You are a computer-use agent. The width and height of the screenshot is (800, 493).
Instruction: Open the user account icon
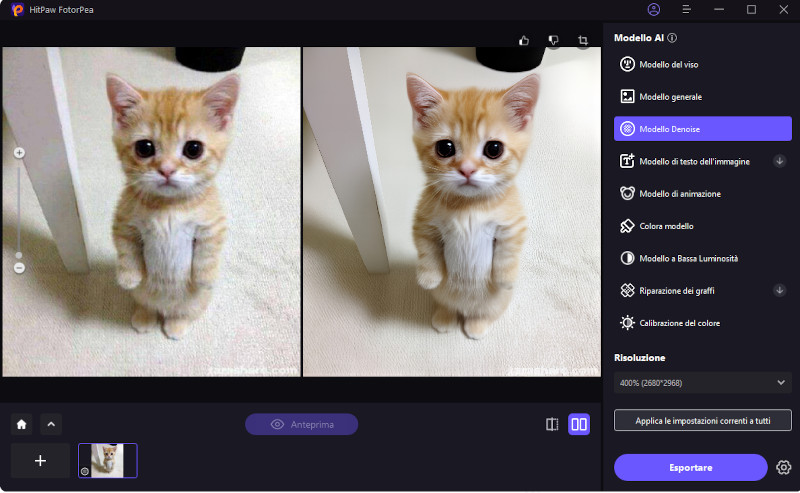point(654,9)
